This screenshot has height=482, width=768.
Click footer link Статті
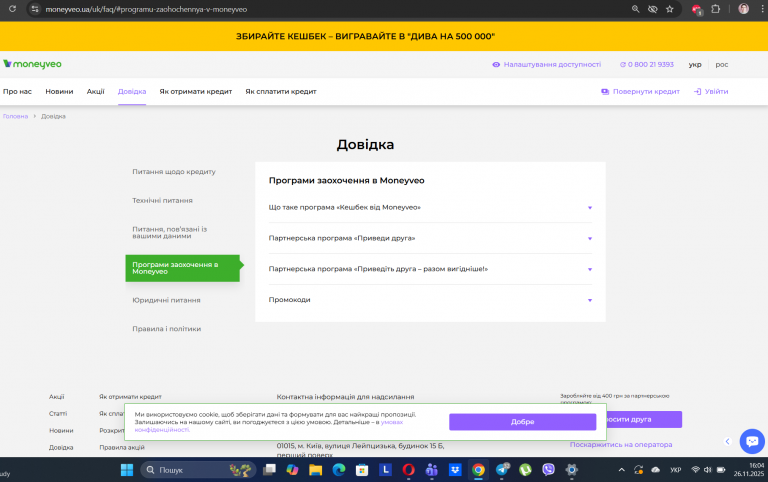coord(58,414)
